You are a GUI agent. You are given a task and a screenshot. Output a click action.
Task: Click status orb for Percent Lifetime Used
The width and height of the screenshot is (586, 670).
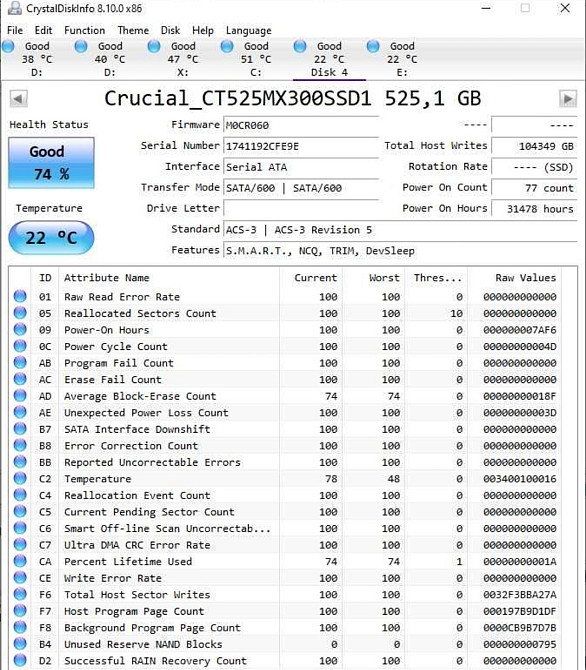[x=20, y=561]
